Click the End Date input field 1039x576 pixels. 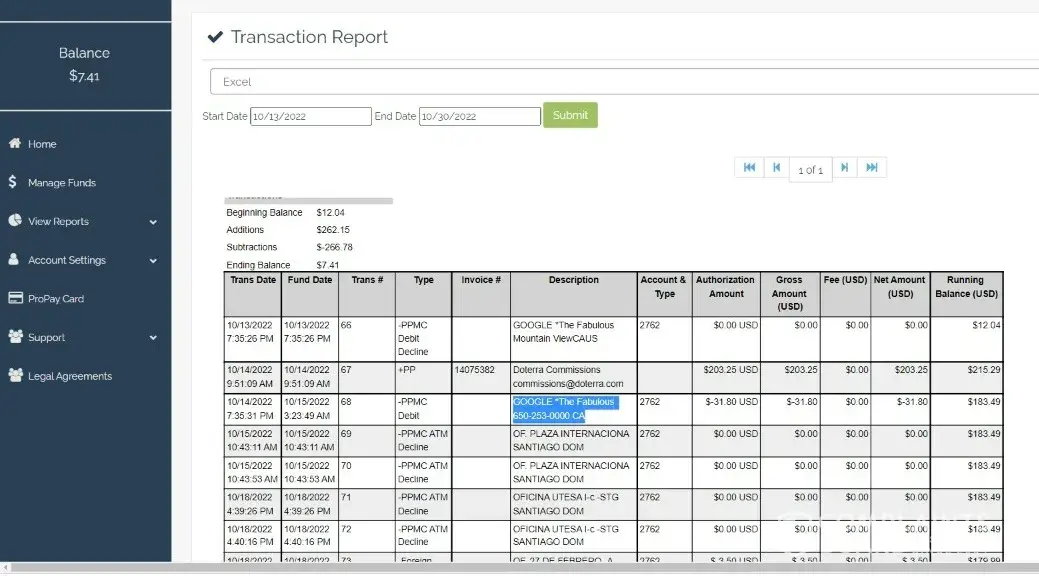point(479,116)
